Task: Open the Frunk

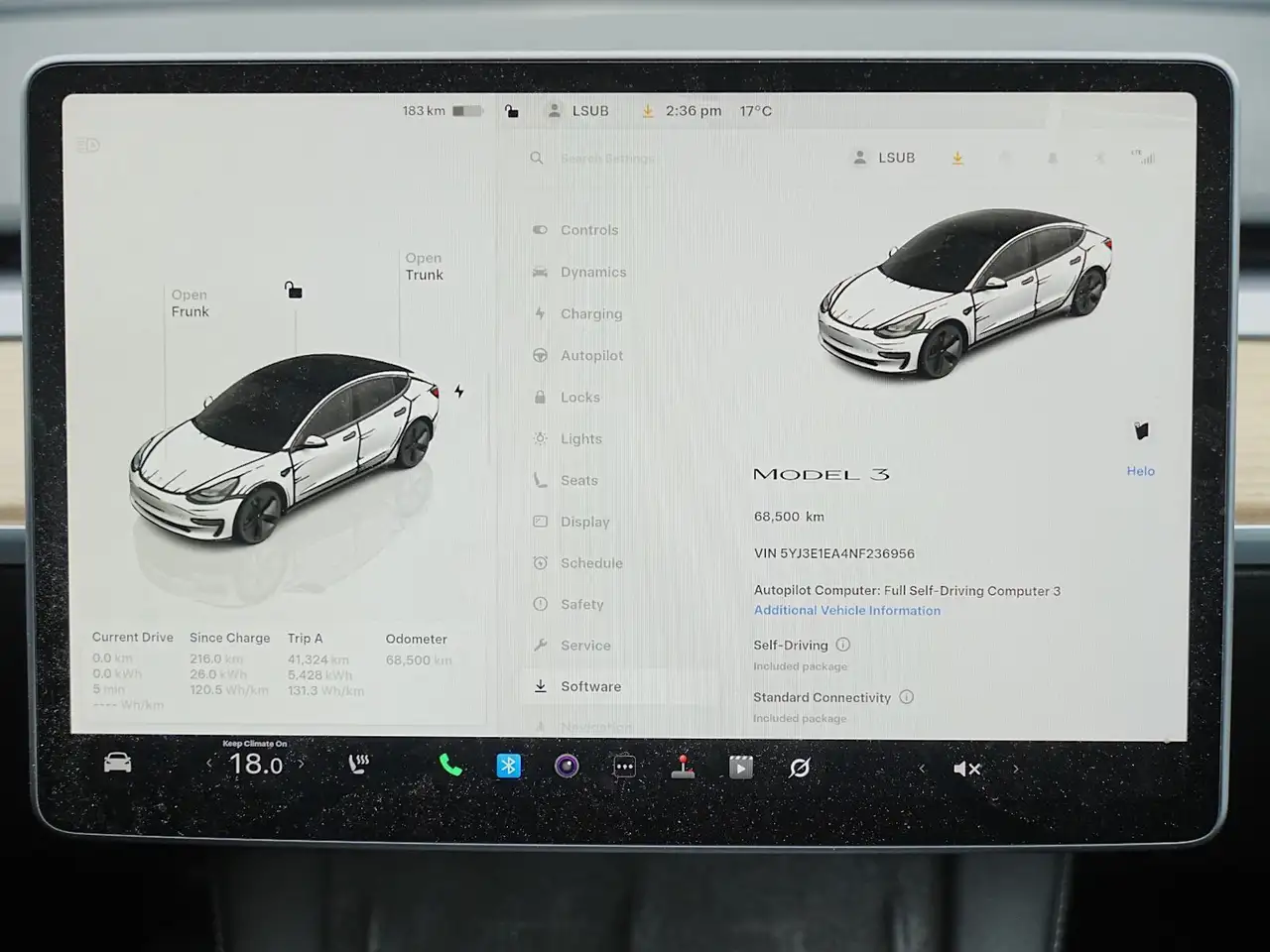Action: coord(190,302)
